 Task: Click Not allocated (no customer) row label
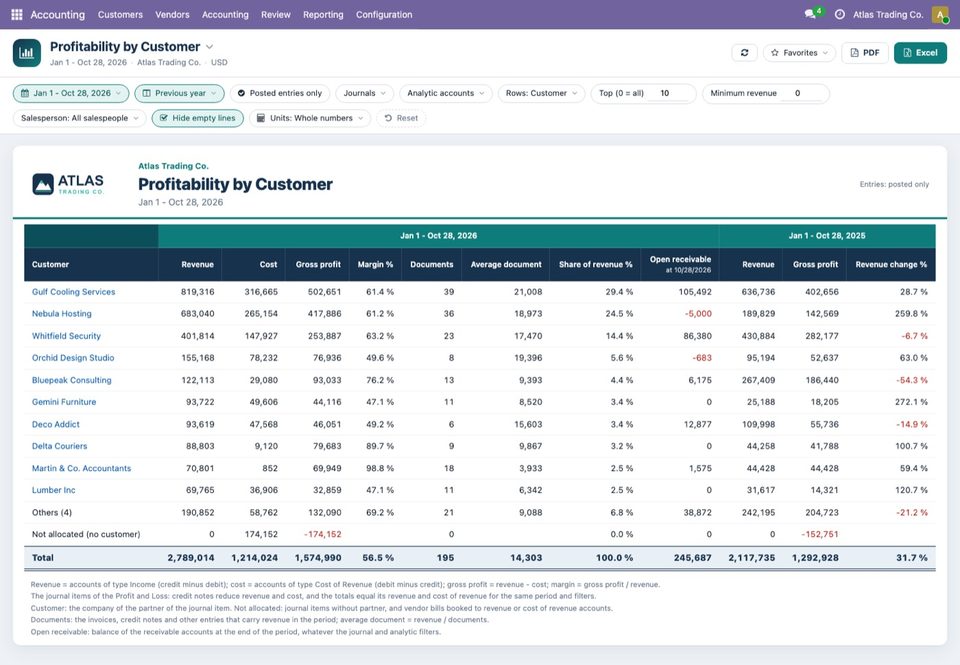(86, 534)
